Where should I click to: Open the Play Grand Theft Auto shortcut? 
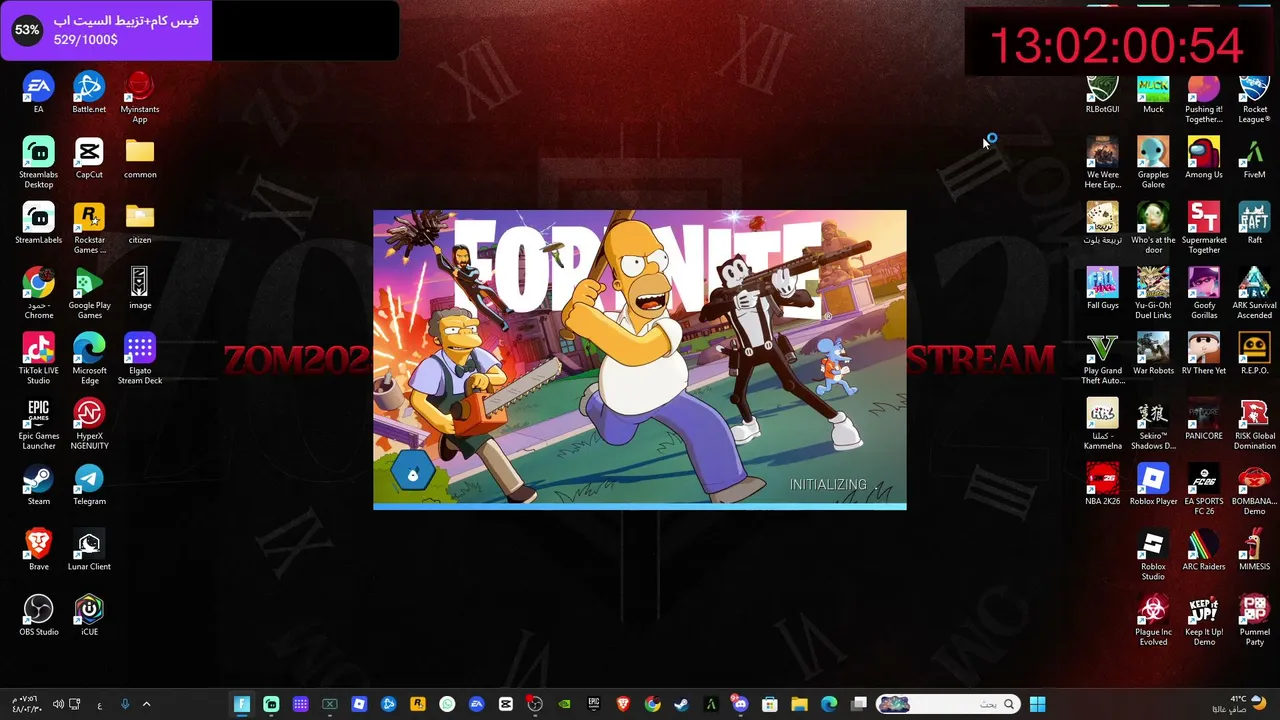click(1102, 358)
